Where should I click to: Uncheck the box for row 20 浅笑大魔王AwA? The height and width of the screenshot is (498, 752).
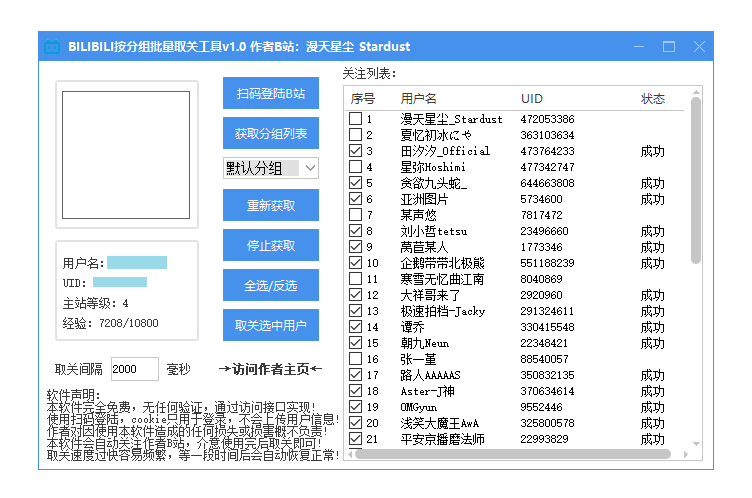355,423
